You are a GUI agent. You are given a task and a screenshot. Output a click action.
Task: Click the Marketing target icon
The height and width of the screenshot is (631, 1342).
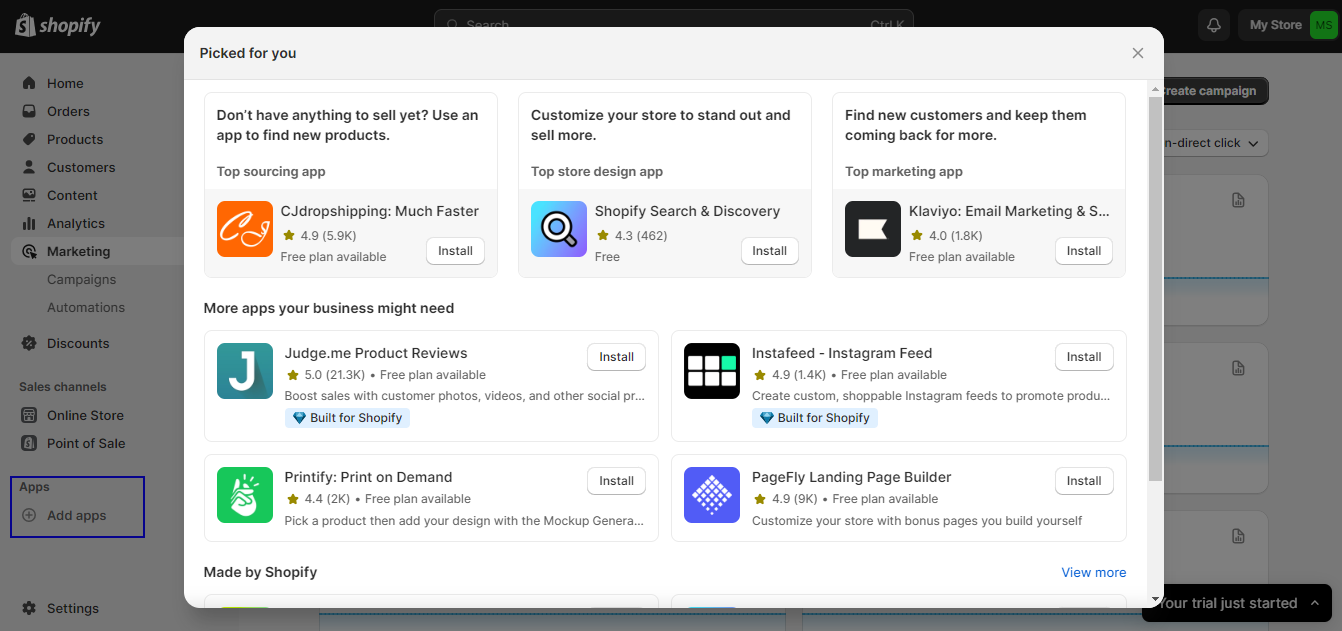click(29, 251)
